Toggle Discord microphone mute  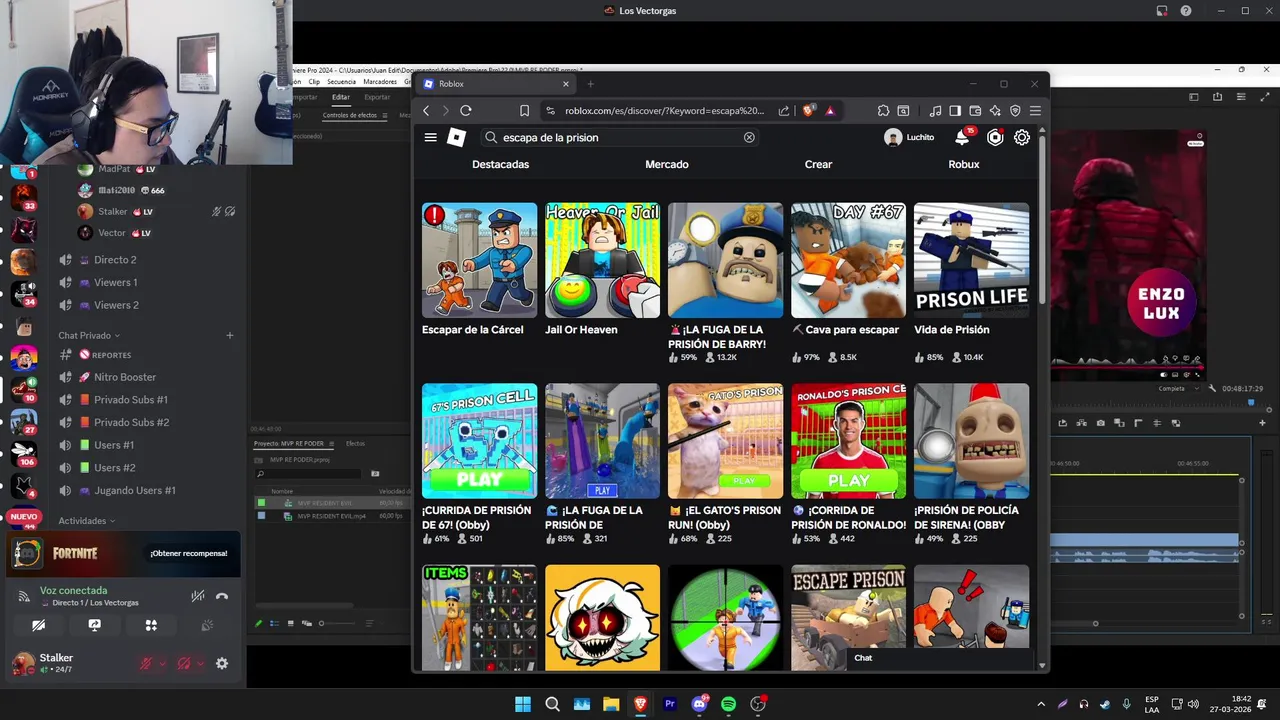(146, 663)
